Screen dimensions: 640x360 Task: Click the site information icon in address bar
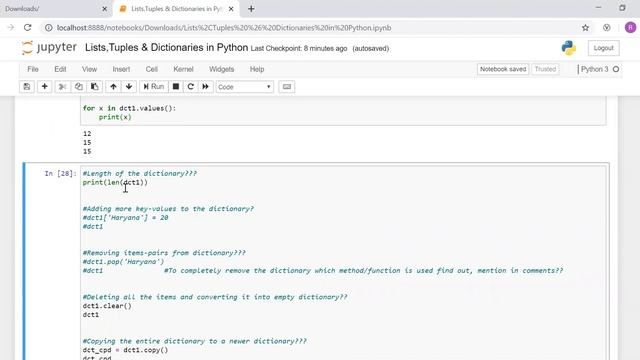[49, 28]
